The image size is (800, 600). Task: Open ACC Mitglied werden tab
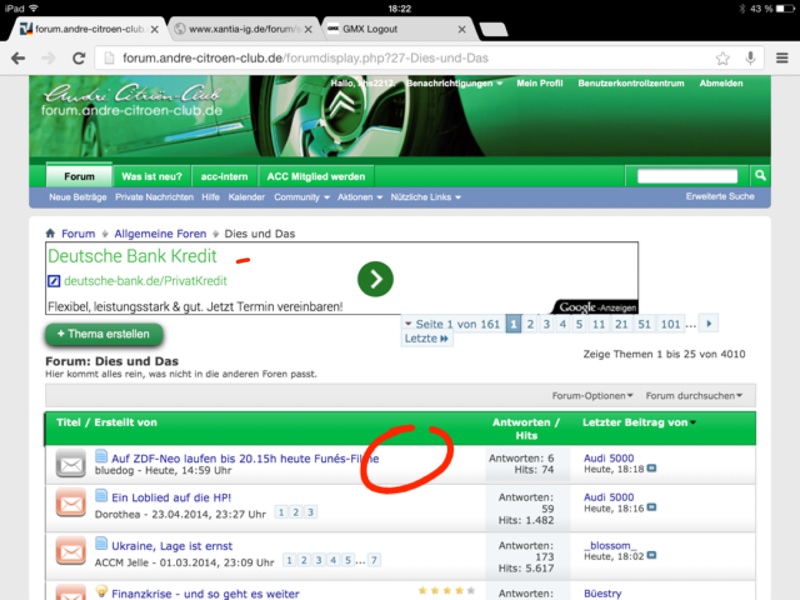click(x=316, y=177)
